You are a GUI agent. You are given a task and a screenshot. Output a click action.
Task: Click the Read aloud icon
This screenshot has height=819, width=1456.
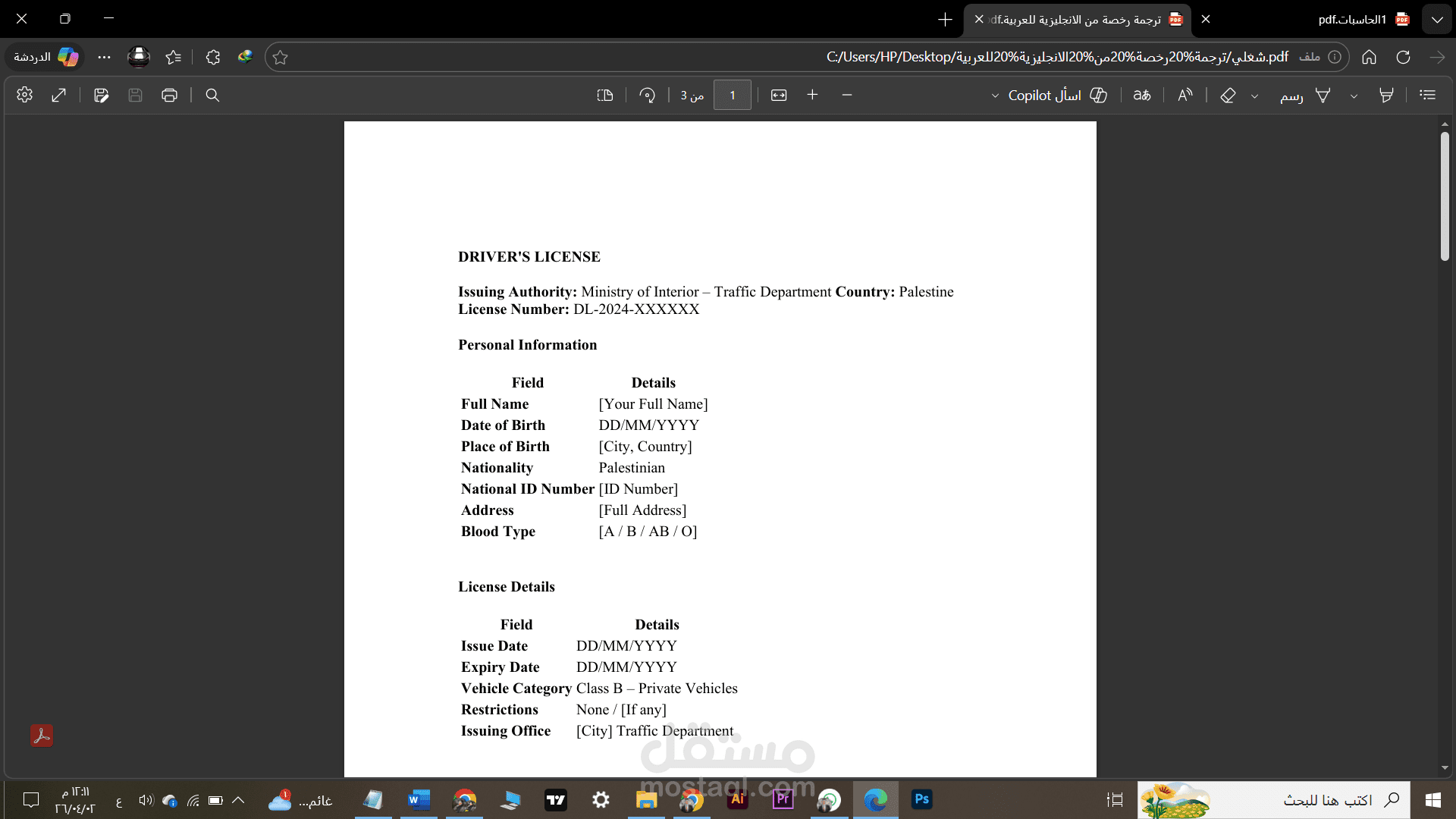coord(1185,95)
